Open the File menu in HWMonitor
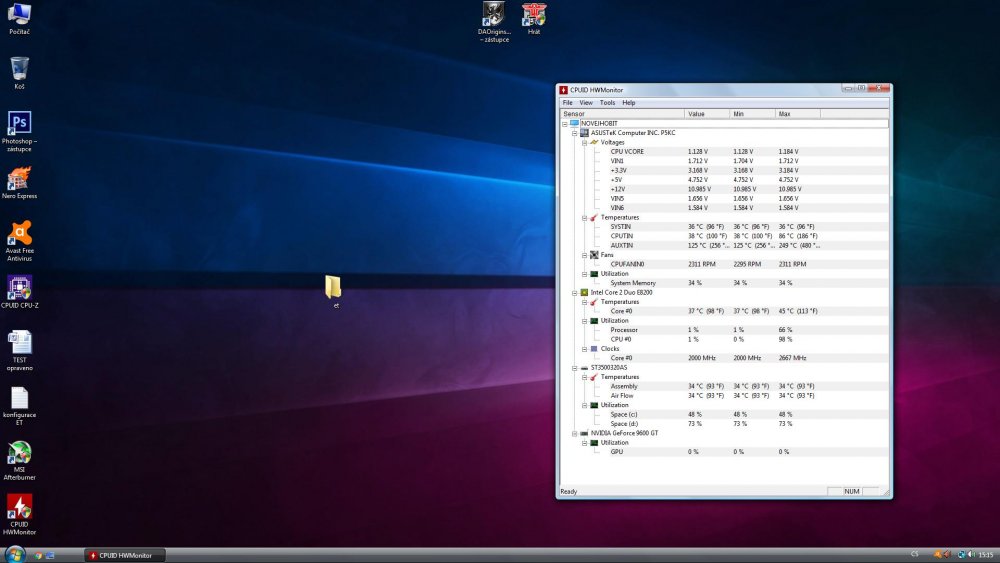Viewport: 1000px width, 563px height. [x=567, y=103]
